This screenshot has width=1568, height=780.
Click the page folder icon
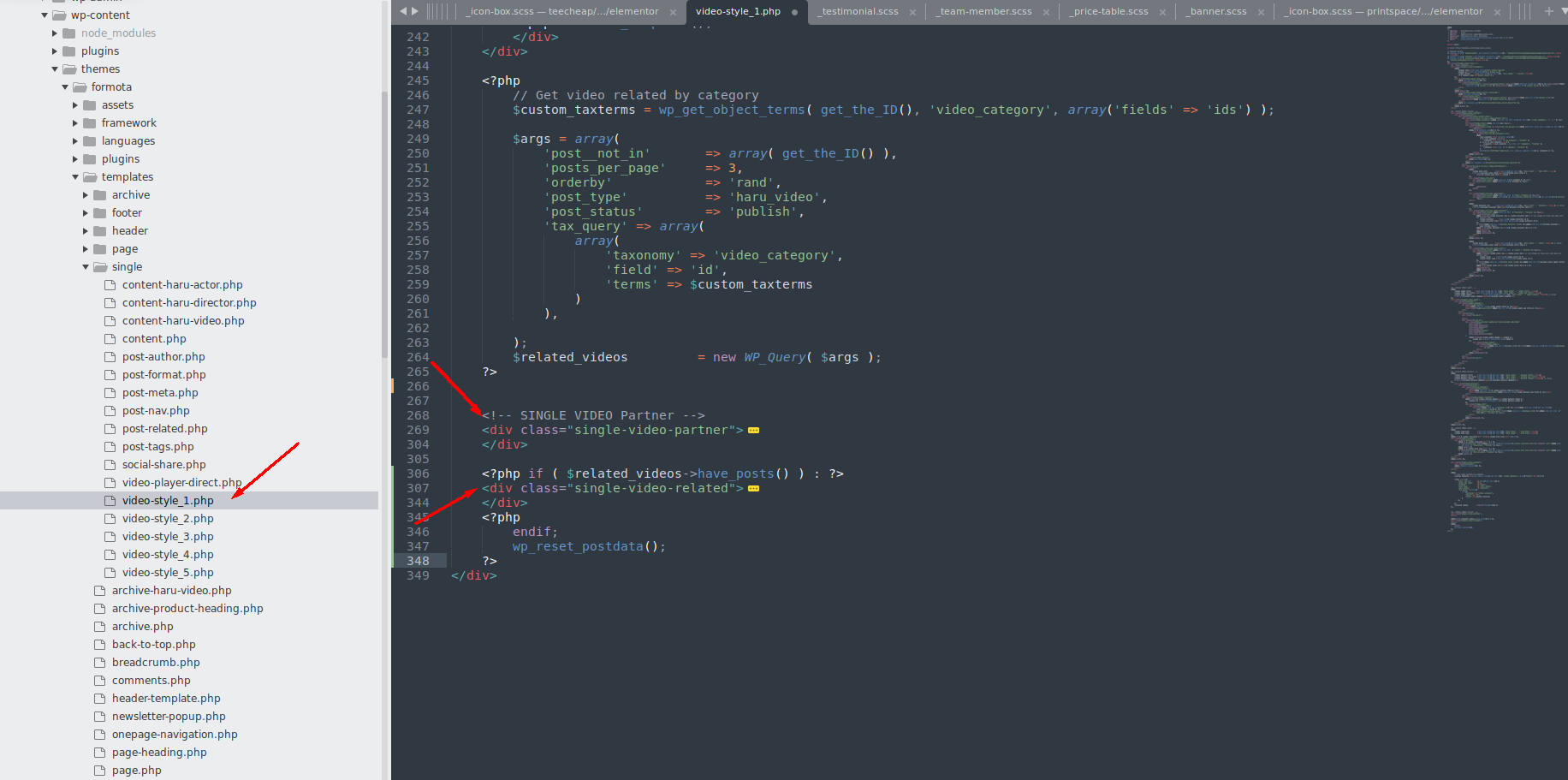tap(100, 249)
